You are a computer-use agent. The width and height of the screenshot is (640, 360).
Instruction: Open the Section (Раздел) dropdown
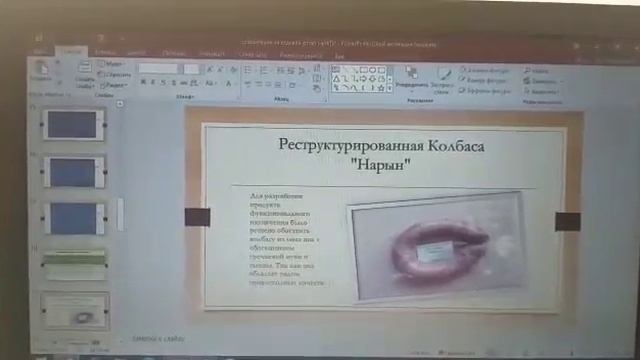[x=113, y=85]
